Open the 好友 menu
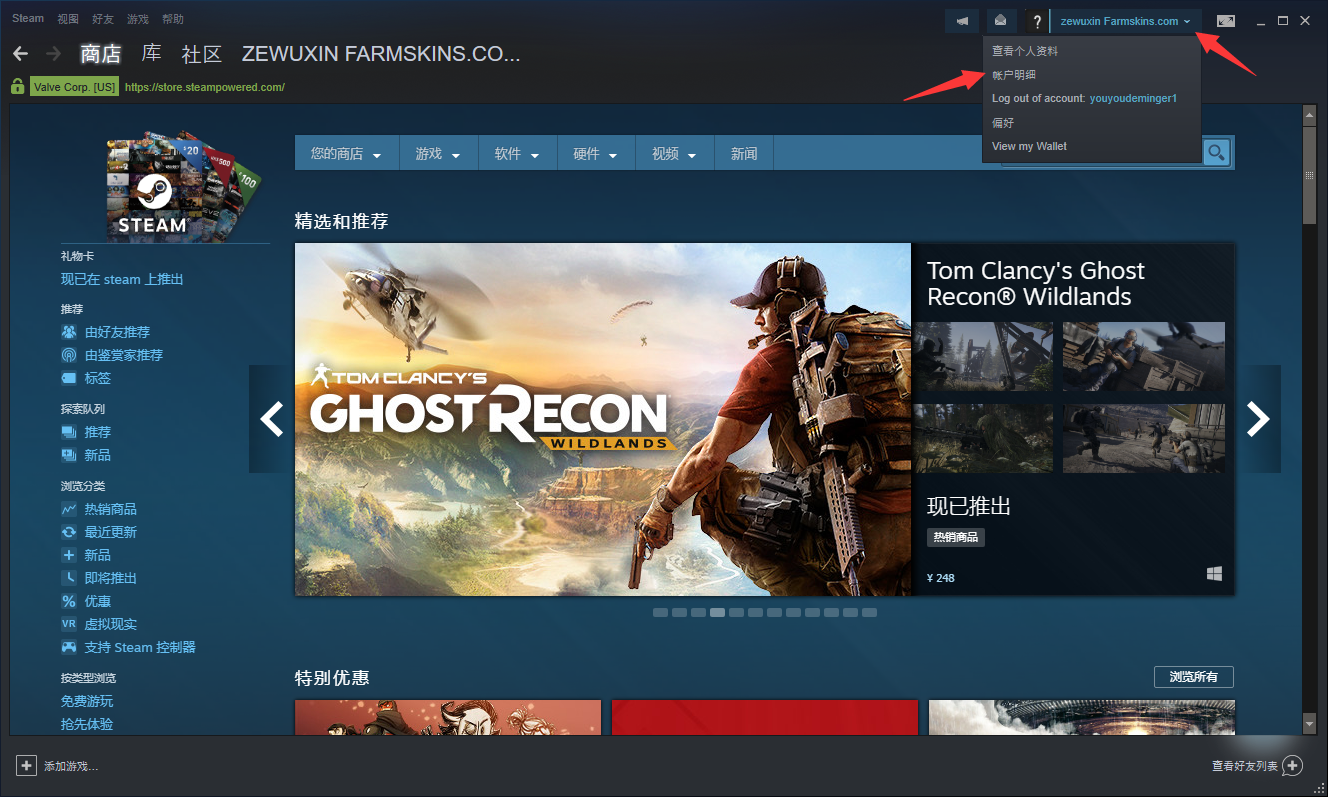1328x797 pixels. [x=103, y=19]
